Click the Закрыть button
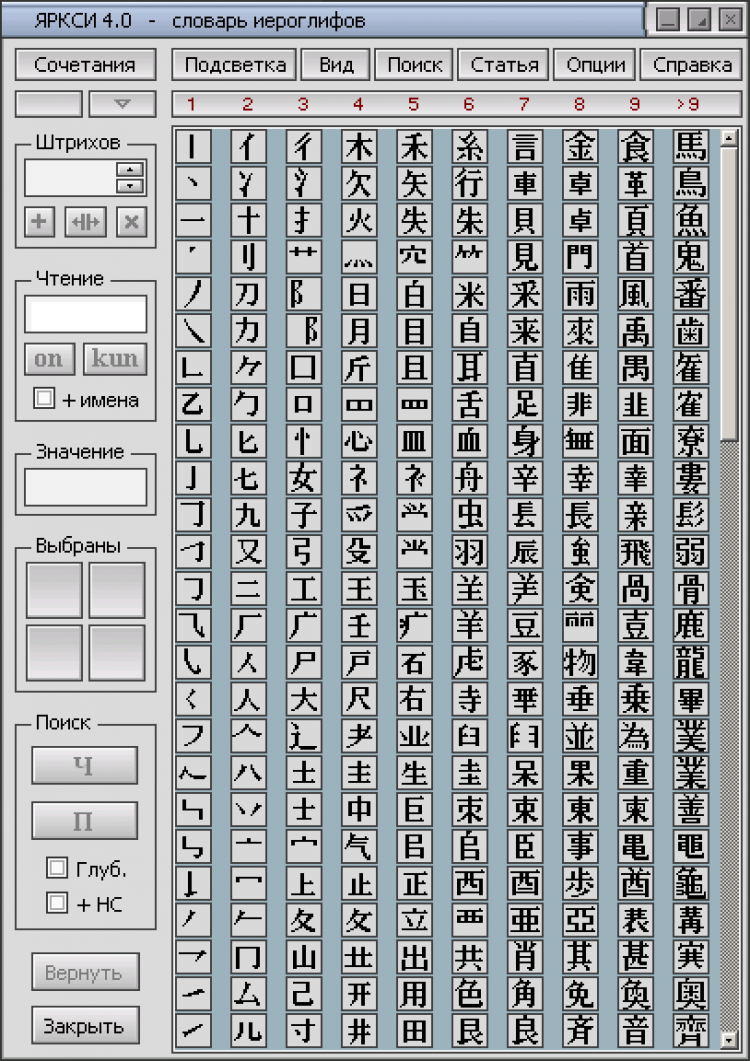 [x=85, y=1026]
